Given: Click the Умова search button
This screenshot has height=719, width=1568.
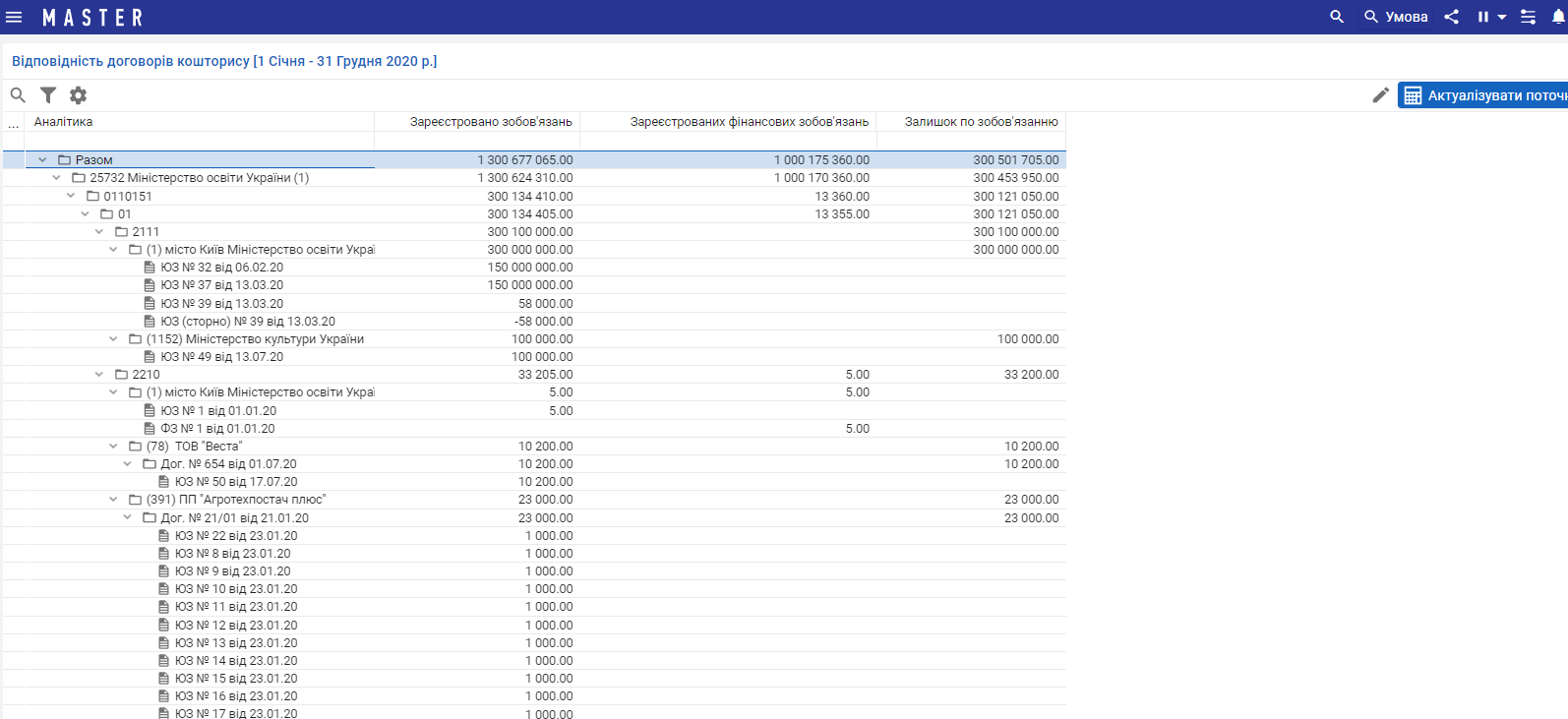Looking at the screenshot, I should coord(1396,17).
